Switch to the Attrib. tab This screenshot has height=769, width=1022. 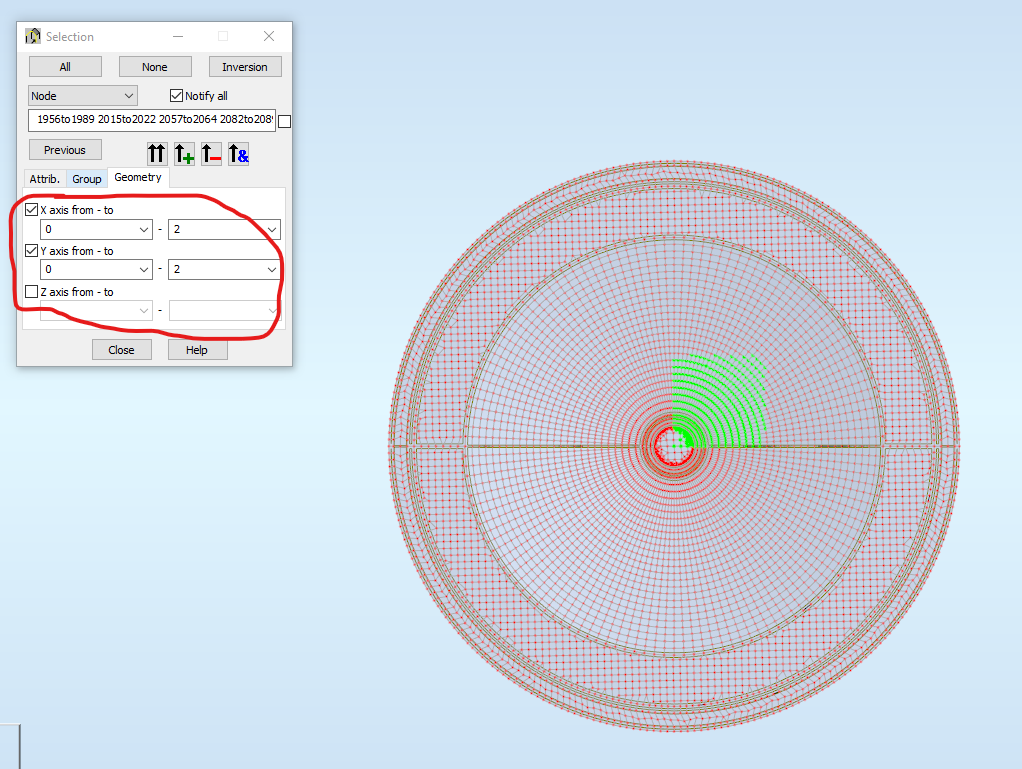(44, 178)
